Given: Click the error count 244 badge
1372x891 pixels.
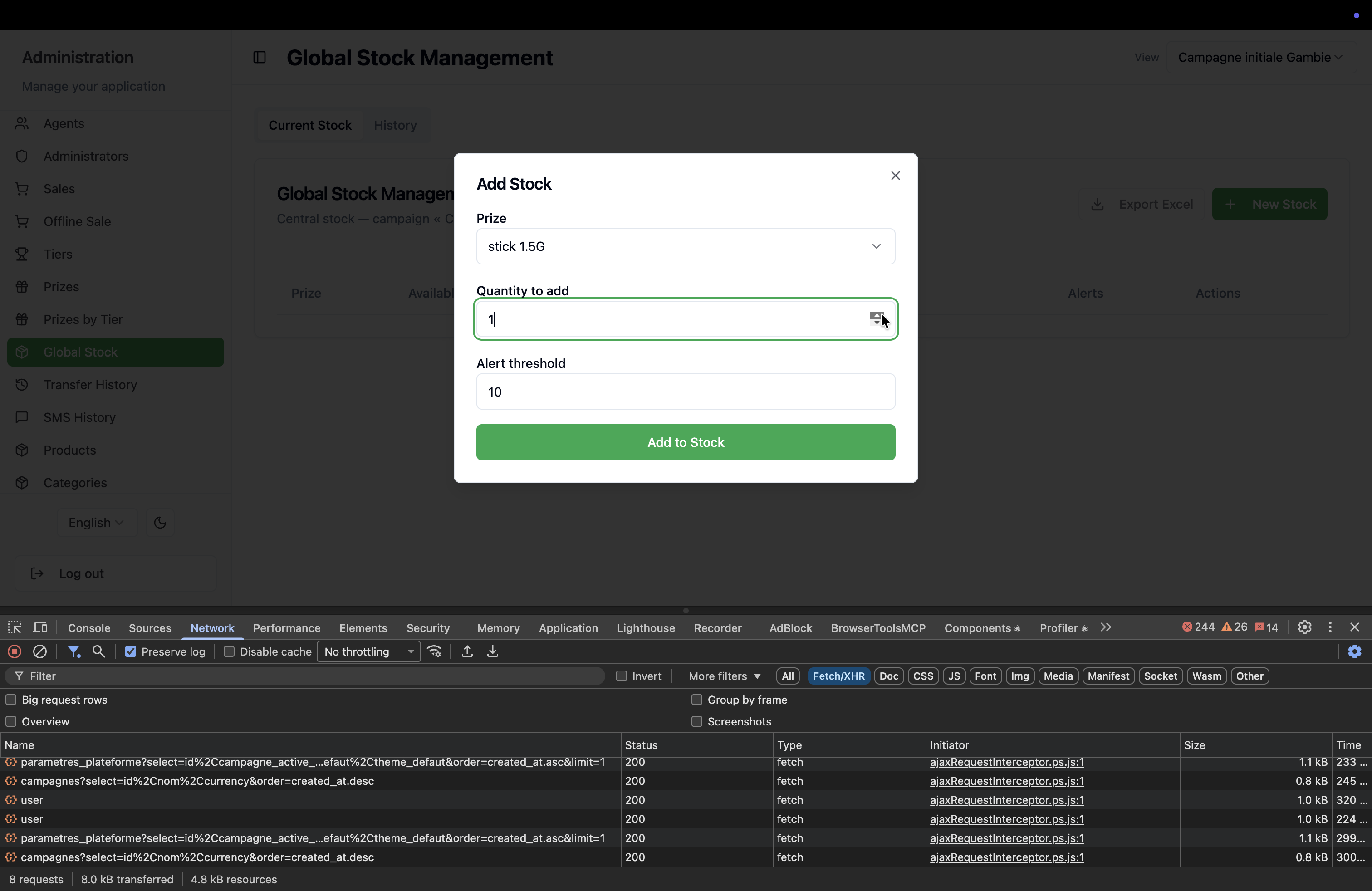Looking at the screenshot, I should pos(1198,627).
